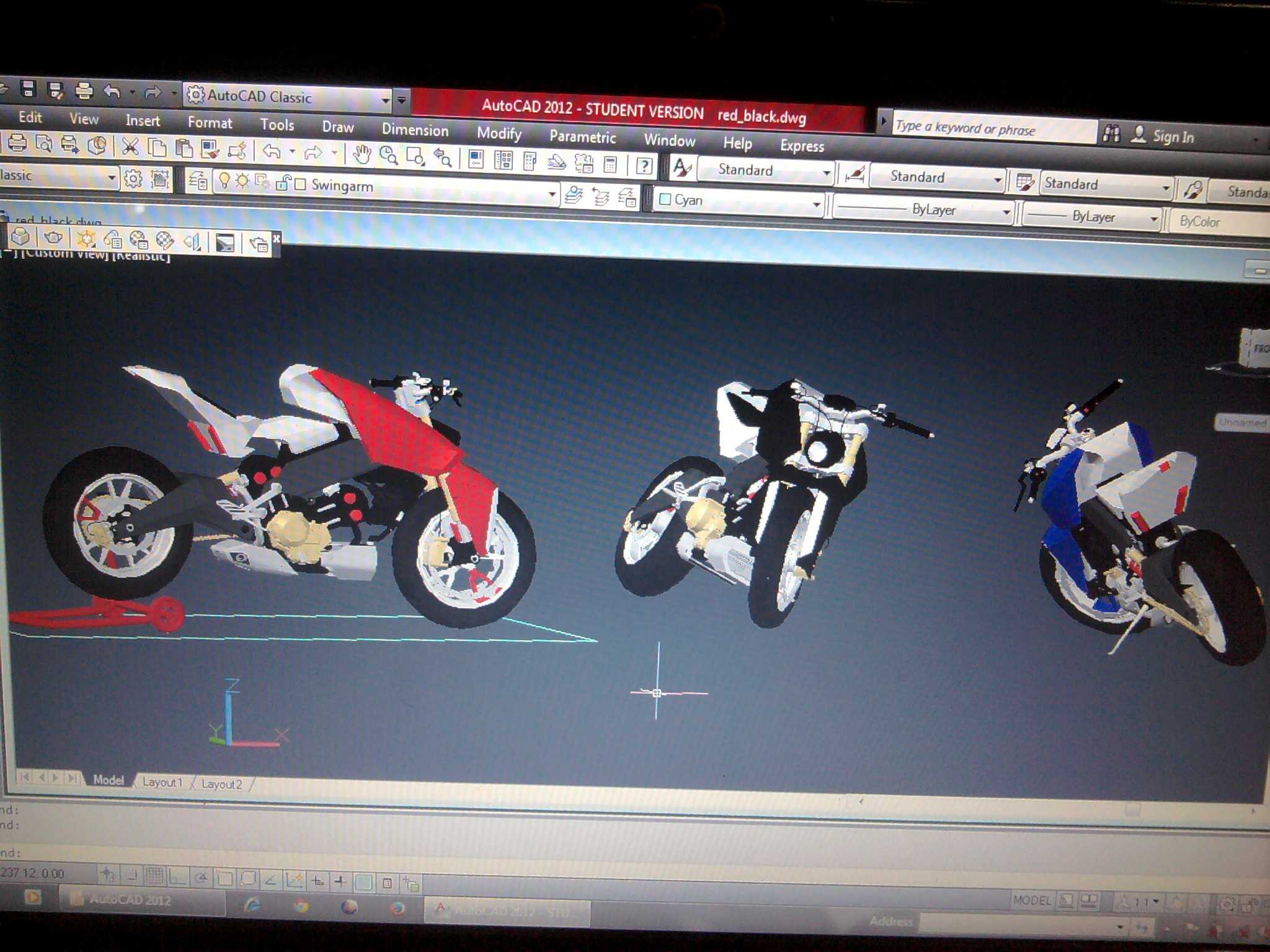Click the Chrome taskbar icon
This screenshot has height=952, width=1270.
301,906
